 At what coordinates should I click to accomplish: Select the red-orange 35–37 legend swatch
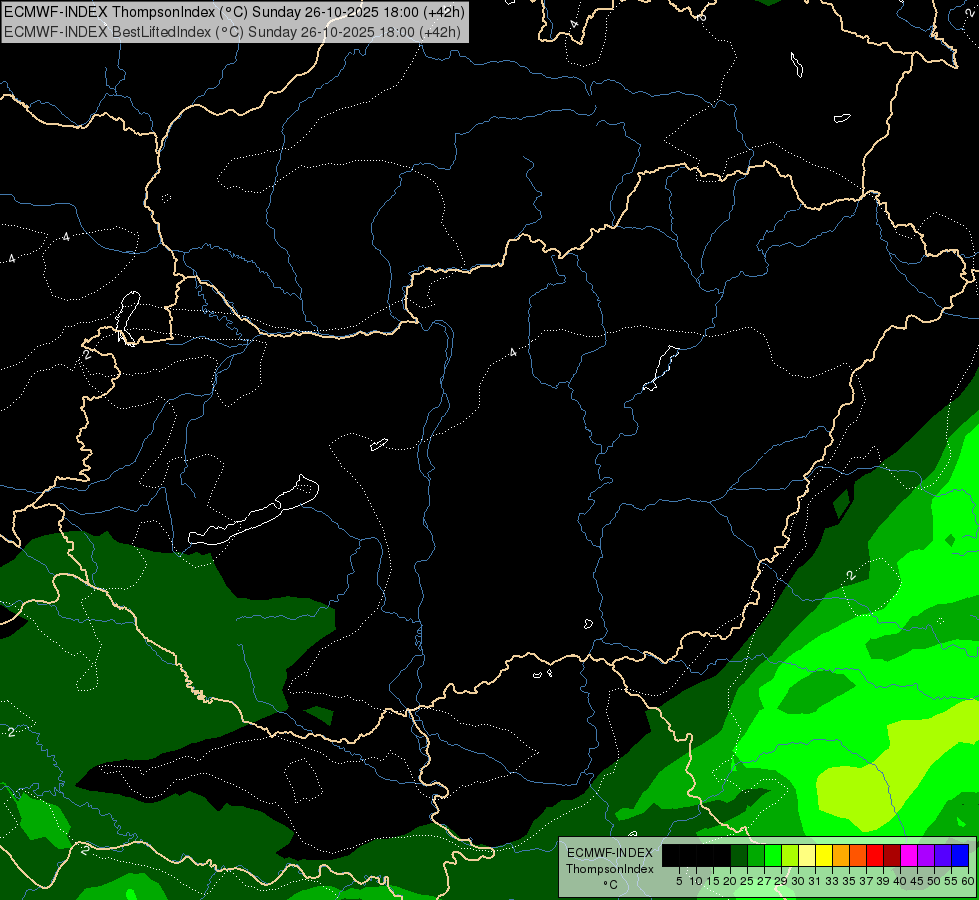(x=858, y=855)
